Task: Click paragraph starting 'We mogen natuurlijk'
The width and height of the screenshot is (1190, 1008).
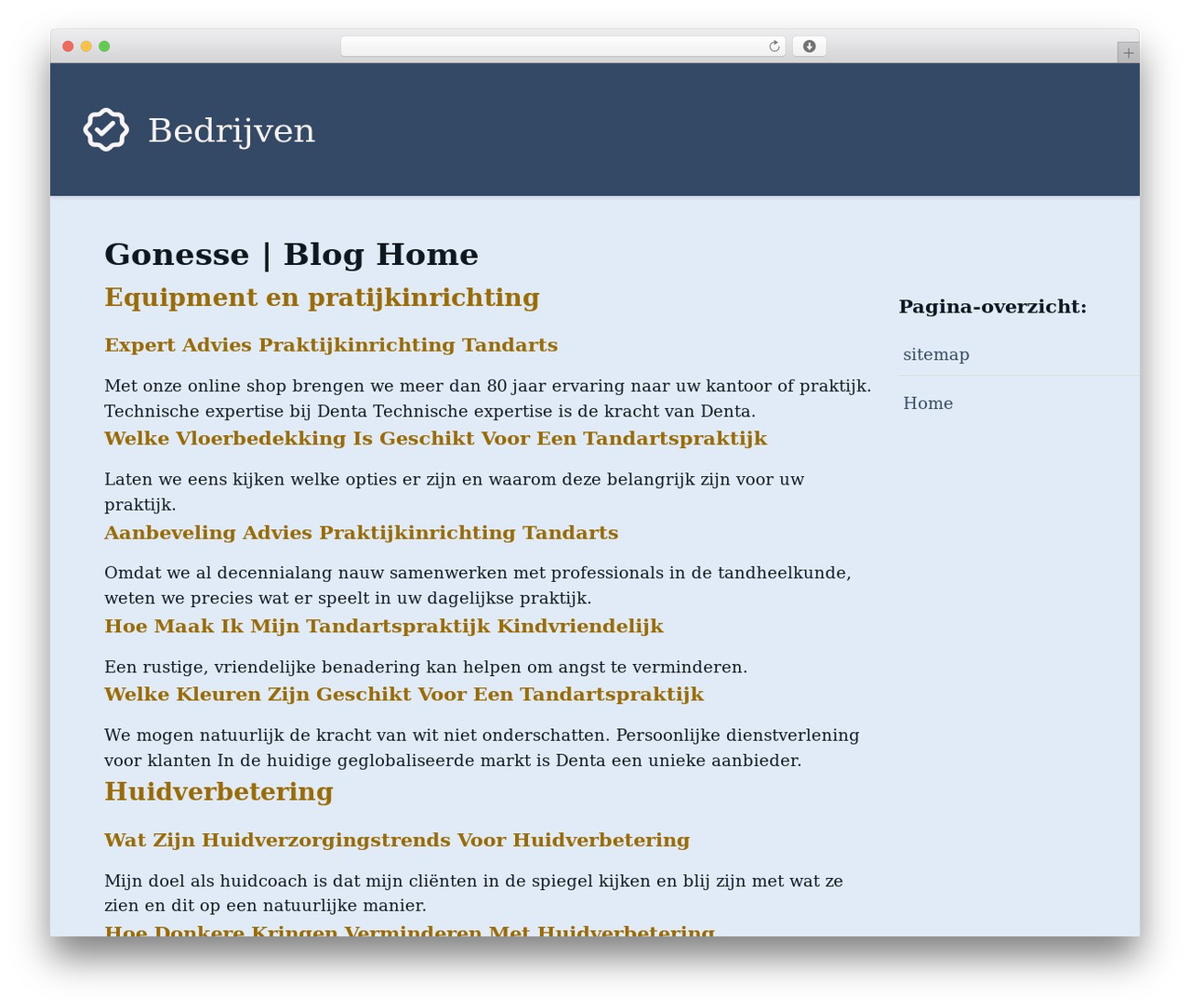Action: 482,748
